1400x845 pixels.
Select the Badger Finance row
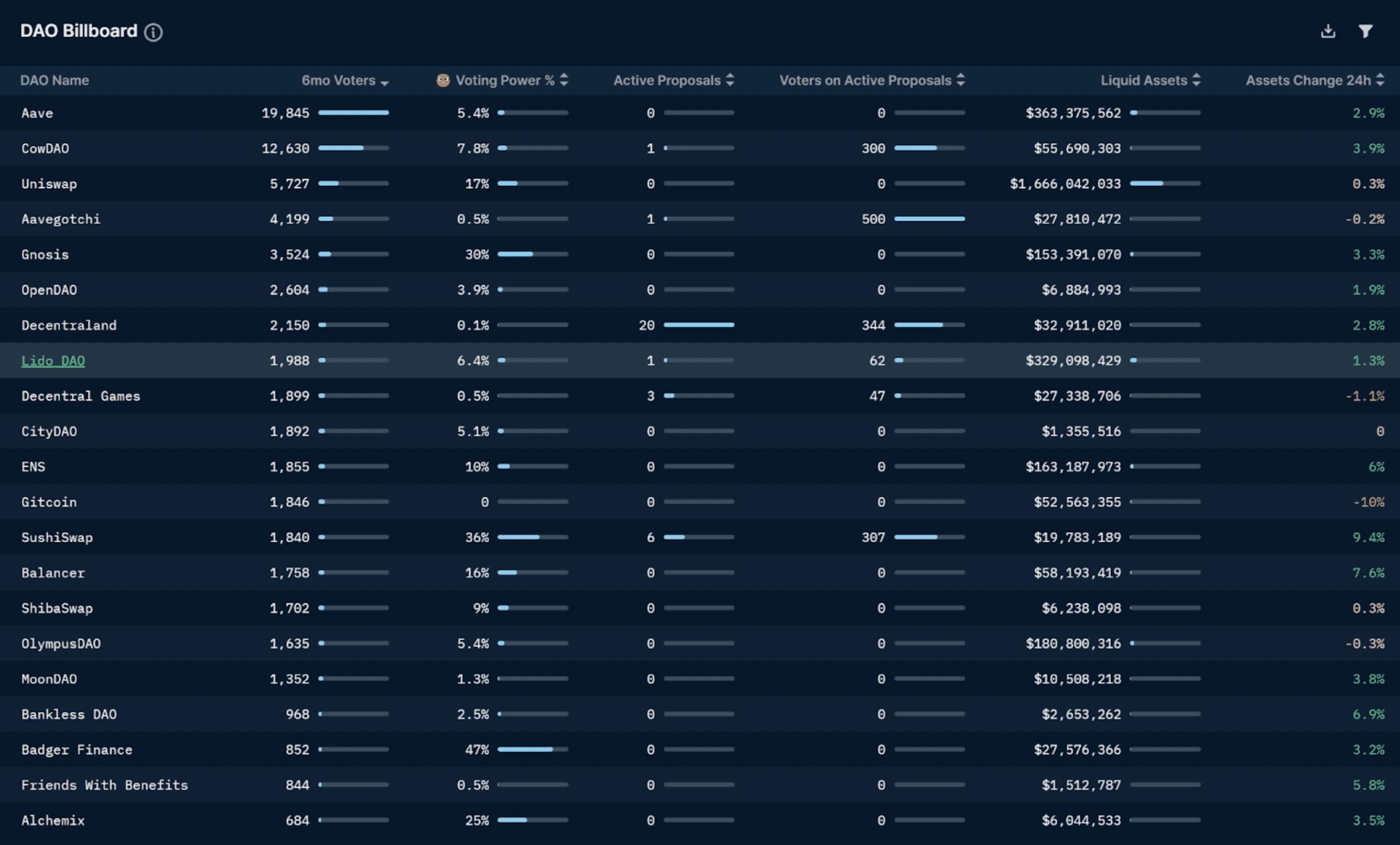(x=77, y=750)
